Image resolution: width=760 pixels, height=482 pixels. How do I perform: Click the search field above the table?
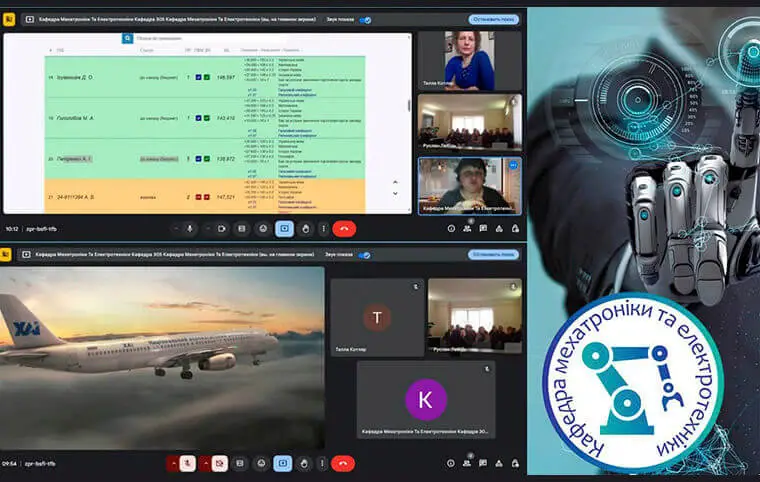click(x=200, y=38)
